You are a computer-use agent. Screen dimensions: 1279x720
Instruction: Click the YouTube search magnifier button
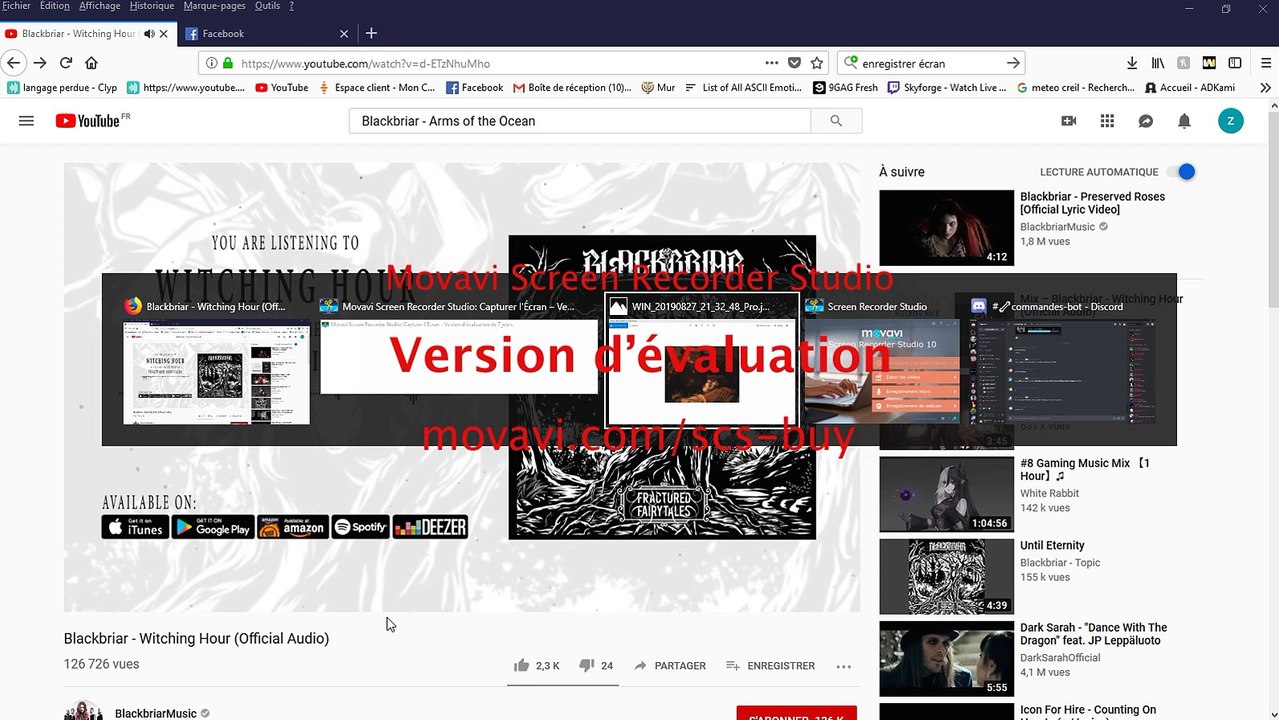tap(836, 121)
